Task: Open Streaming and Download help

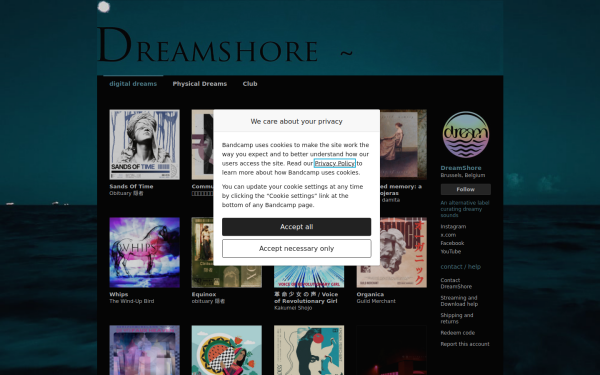Action: [459, 301]
